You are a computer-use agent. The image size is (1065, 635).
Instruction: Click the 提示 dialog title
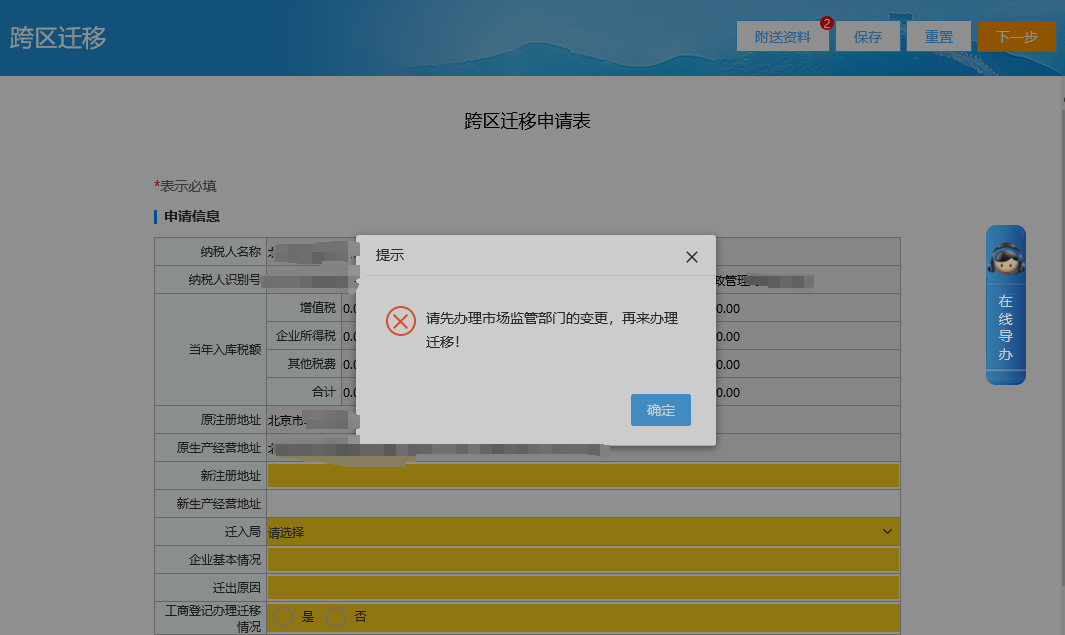click(390, 255)
